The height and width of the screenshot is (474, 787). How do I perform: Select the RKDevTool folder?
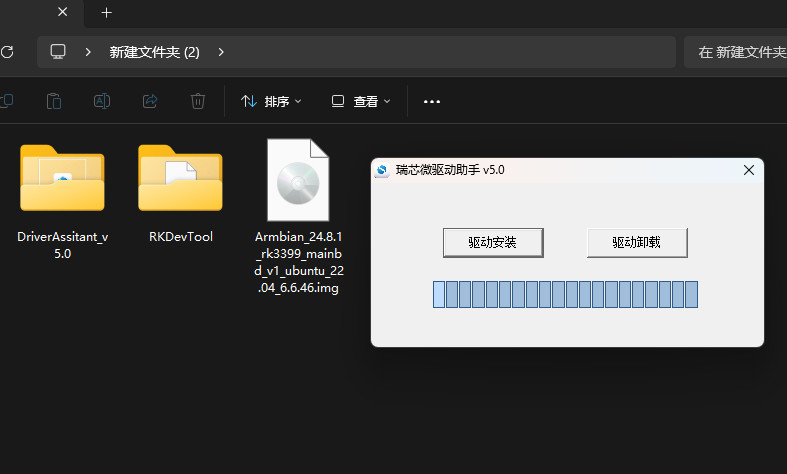pyautogui.click(x=180, y=179)
